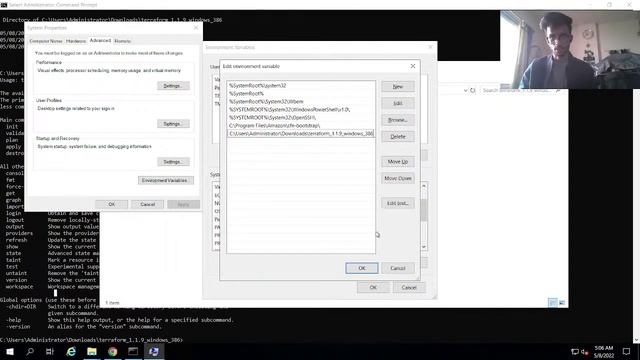
Task: Click the Environment Variables... button
Action: point(166,180)
